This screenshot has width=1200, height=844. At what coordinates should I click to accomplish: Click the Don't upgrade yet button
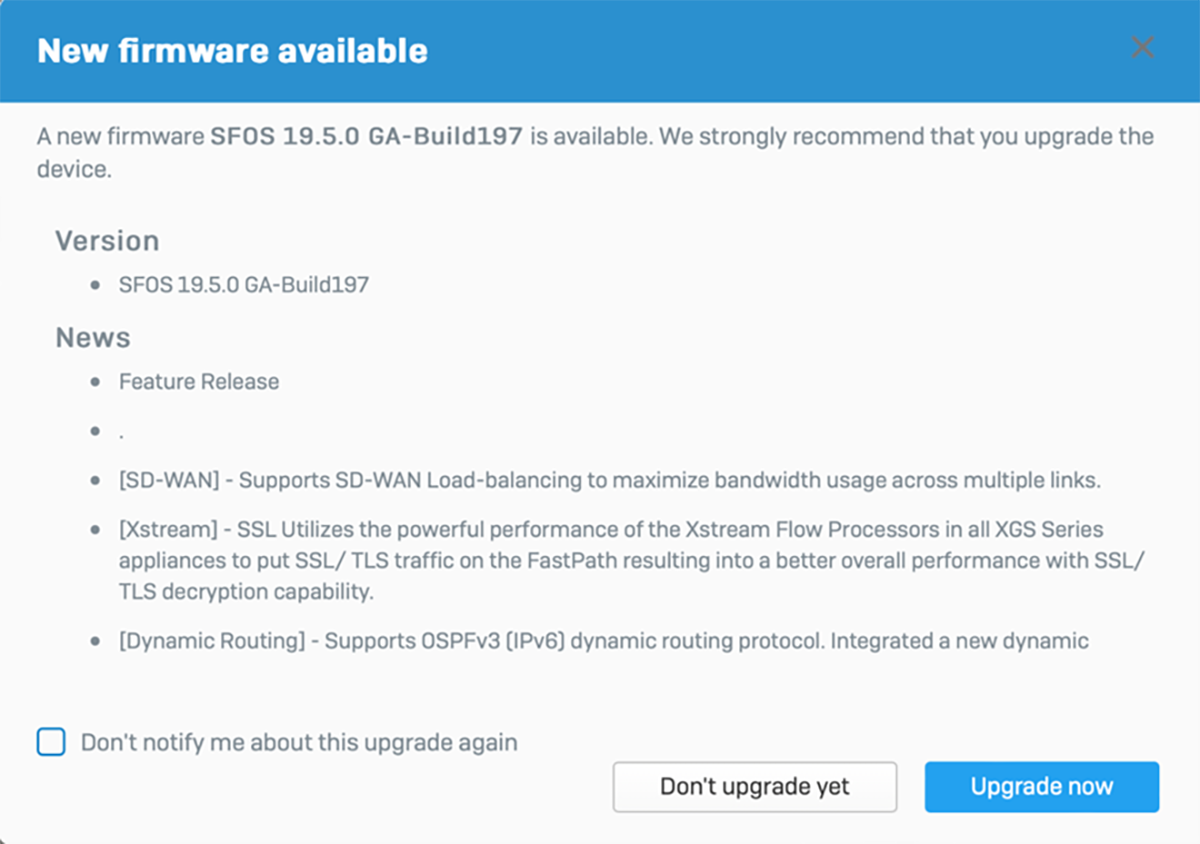(755, 787)
